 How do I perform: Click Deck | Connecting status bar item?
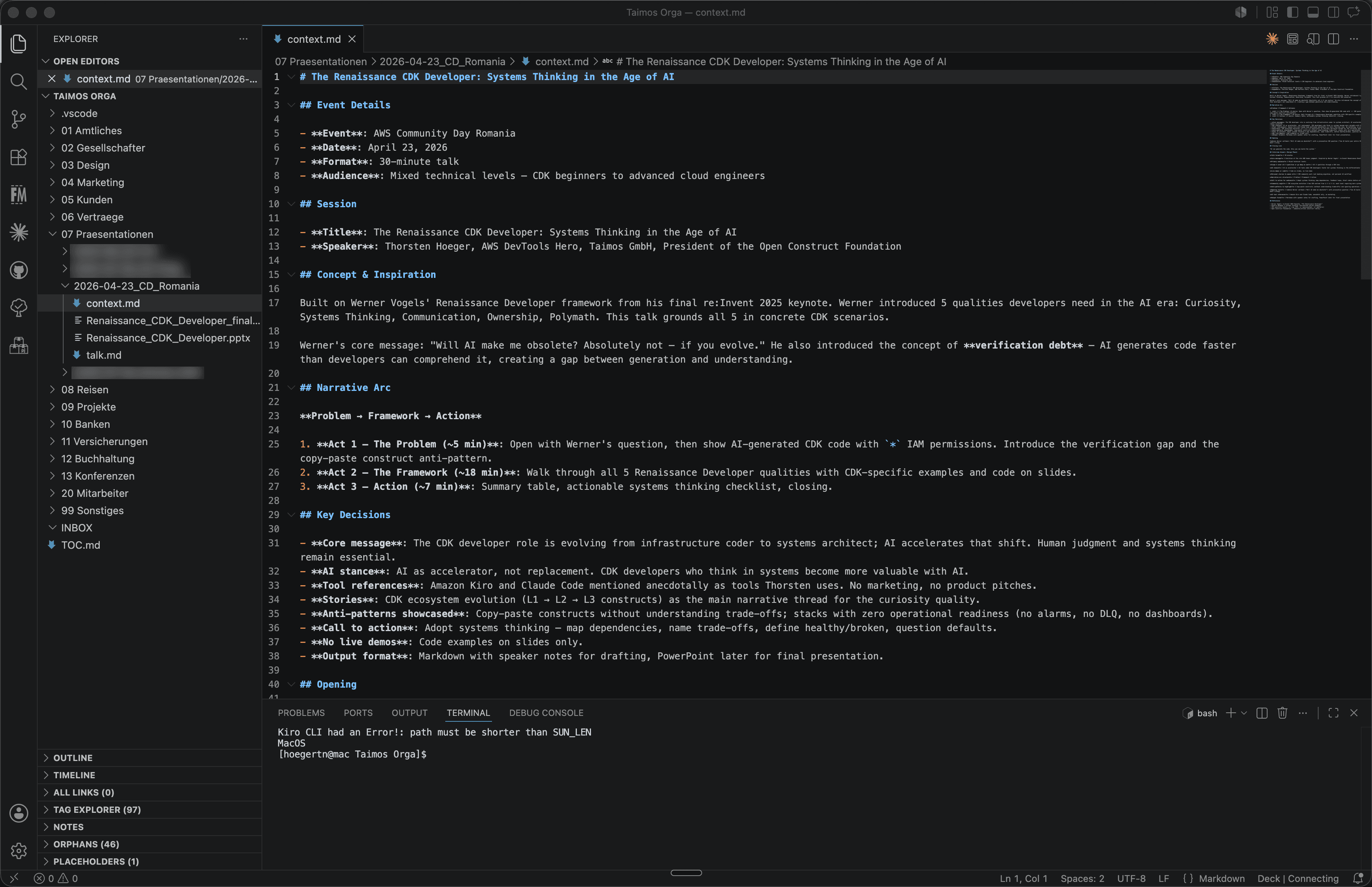[1298, 878]
